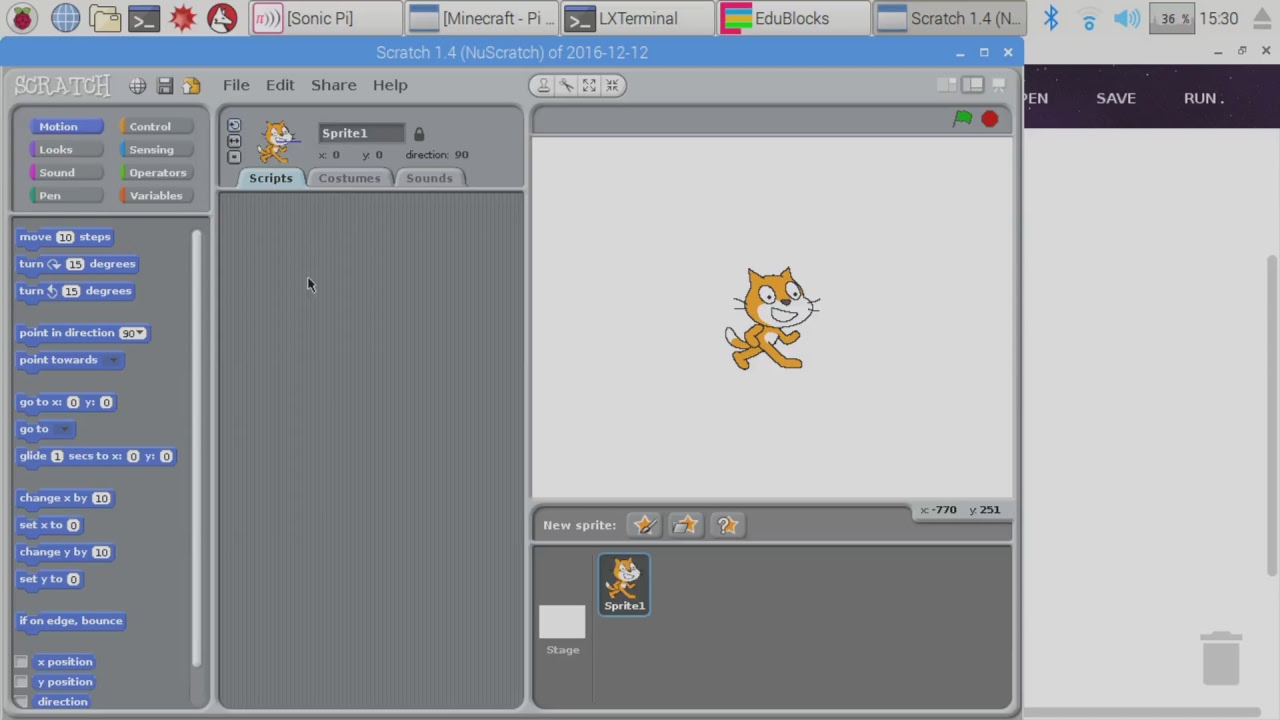Screen dimensions: 1280x720
Task: Open the volume control in tray
Action: click(1127, 18)
